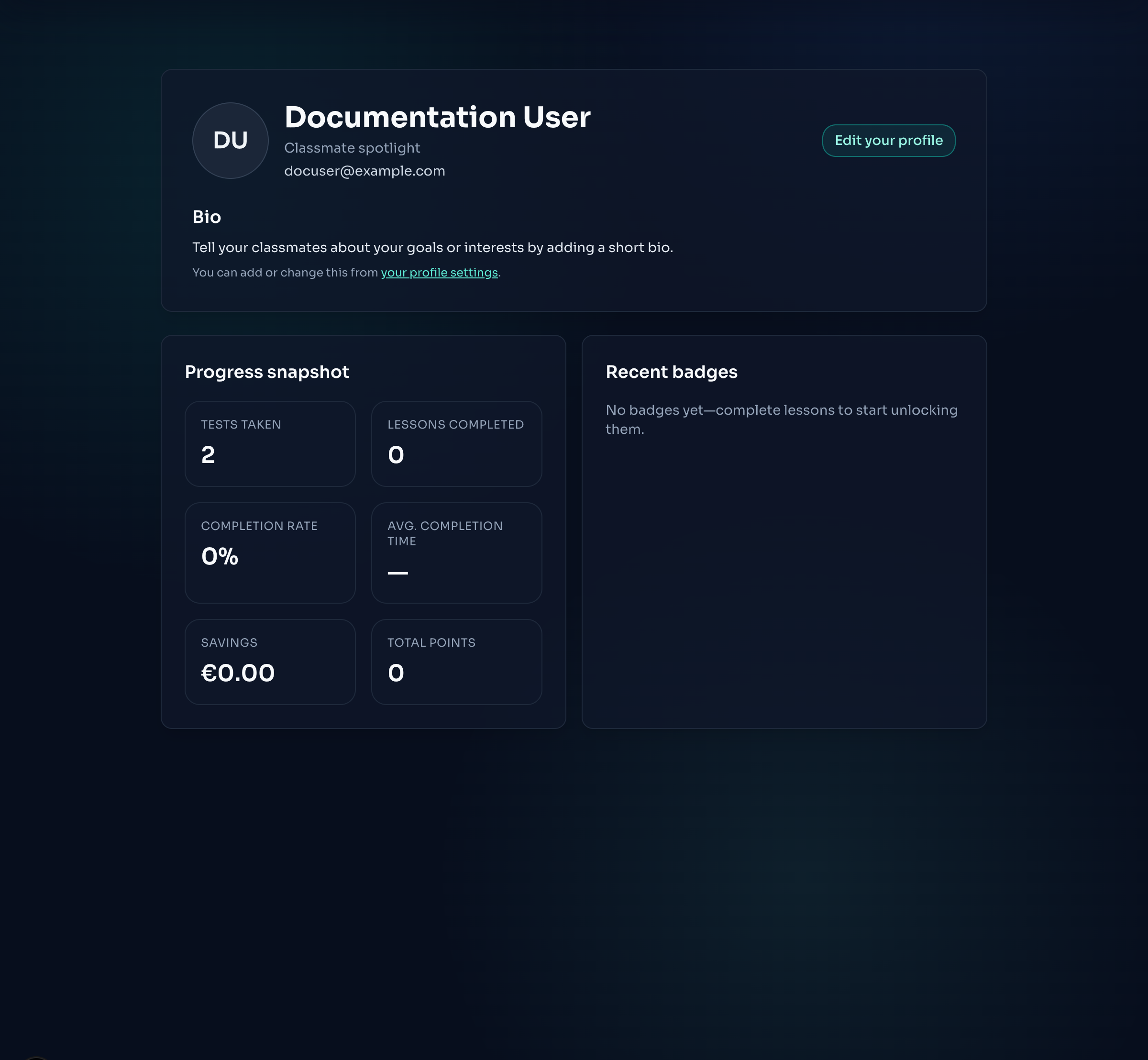1148x1060 pixels.
Task: Click the Documentation User name heading
Action: tap(437, 117)
